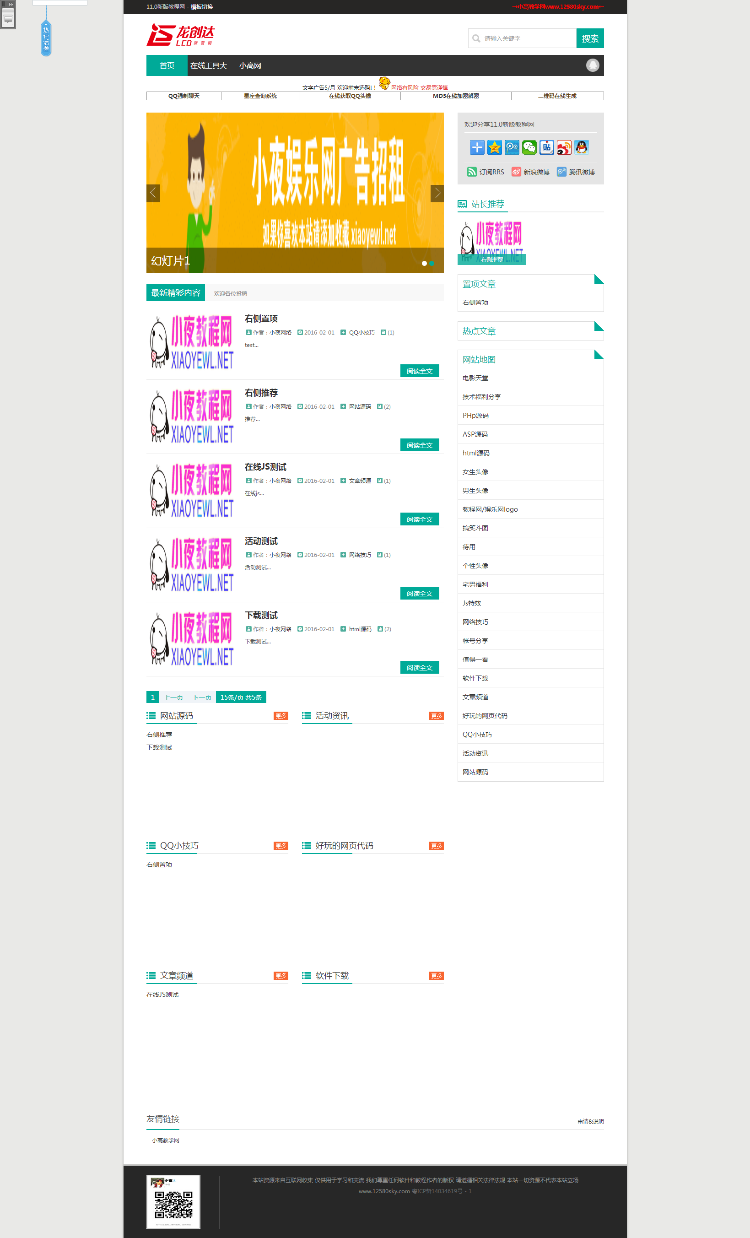
Task: Open the 右侧置顶 article title
Action: [261, 318]
